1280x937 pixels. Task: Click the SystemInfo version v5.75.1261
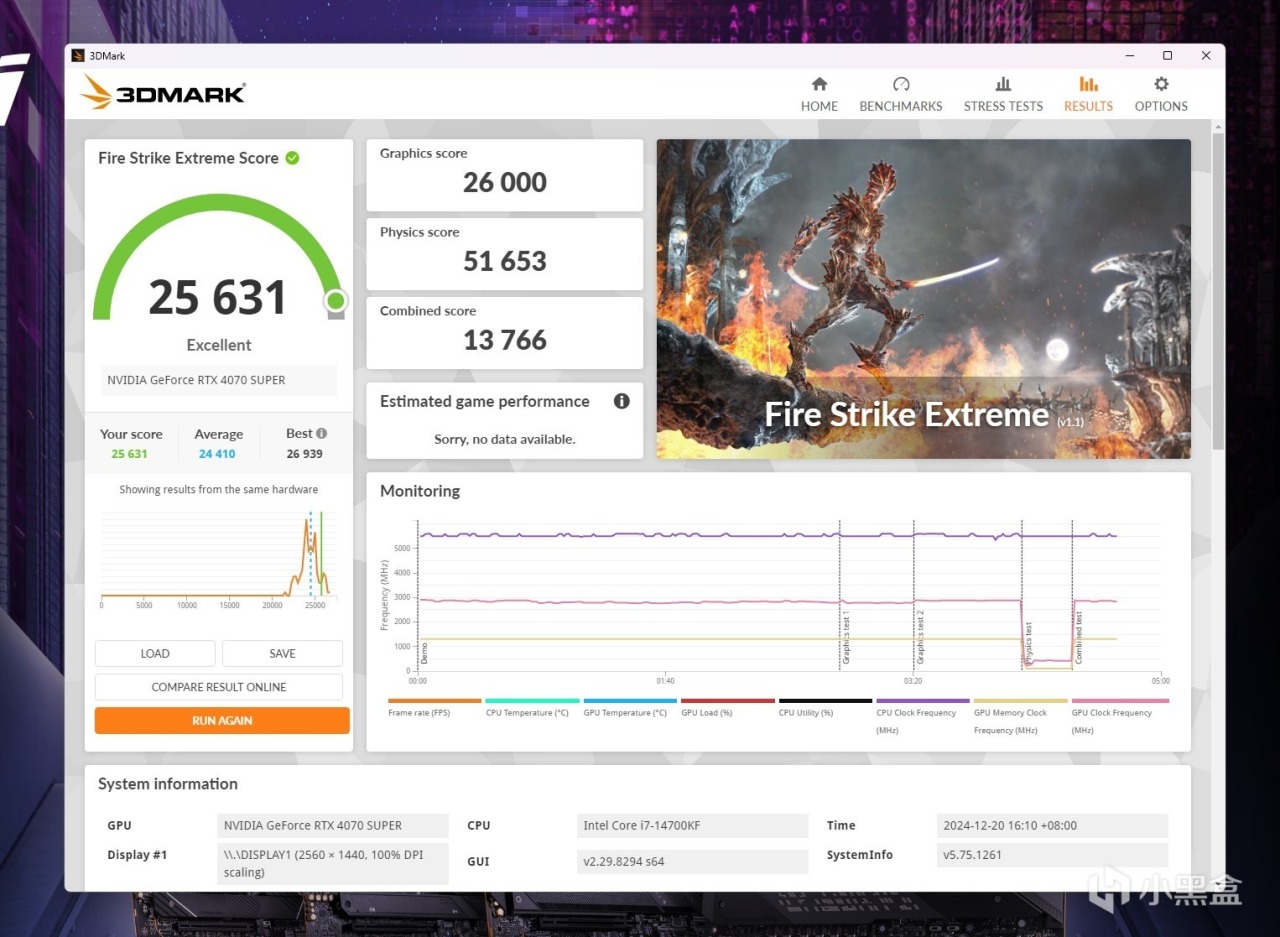click(1053, 855)
